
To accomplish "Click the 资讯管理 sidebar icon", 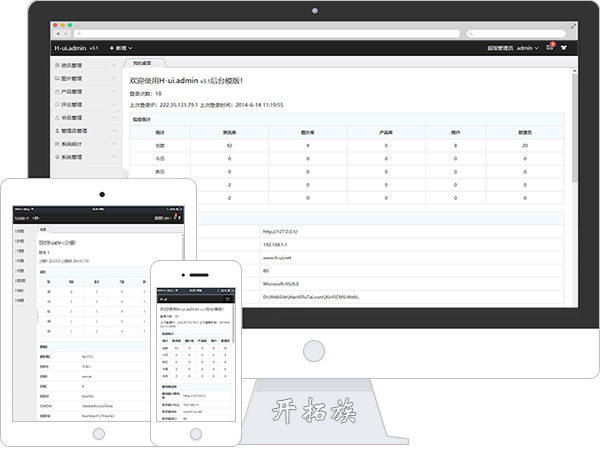I will point(57,65).
